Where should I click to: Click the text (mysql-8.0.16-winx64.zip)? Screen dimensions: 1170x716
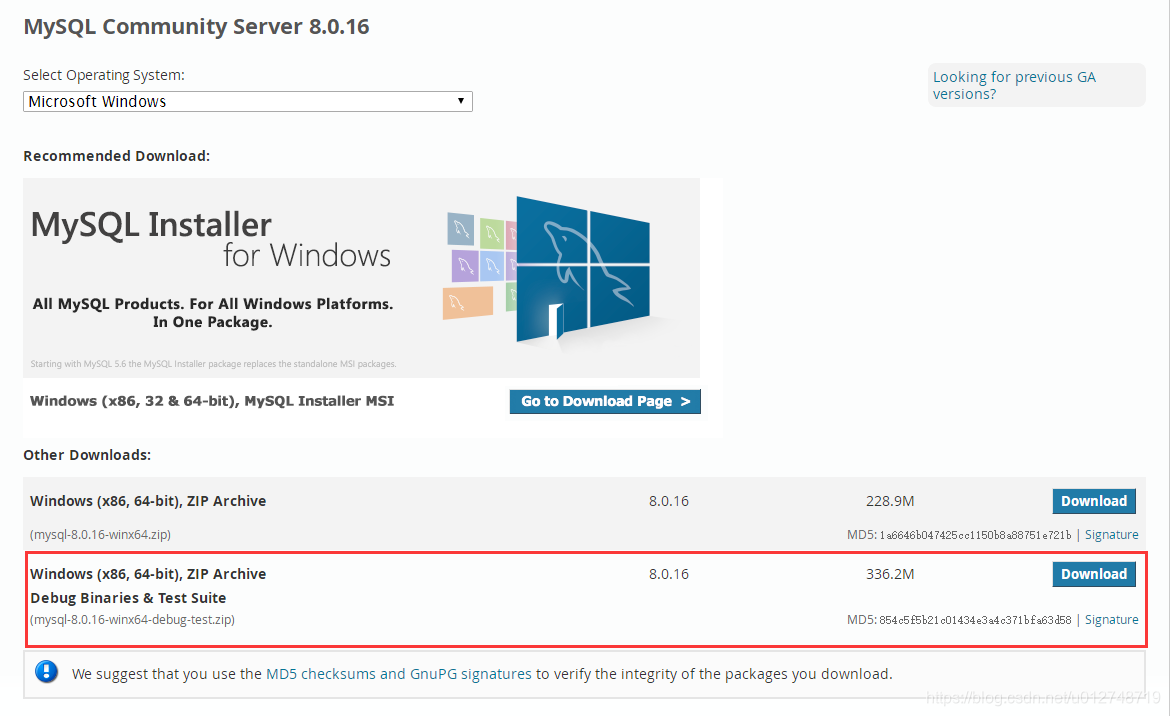(x=100, y=535)
